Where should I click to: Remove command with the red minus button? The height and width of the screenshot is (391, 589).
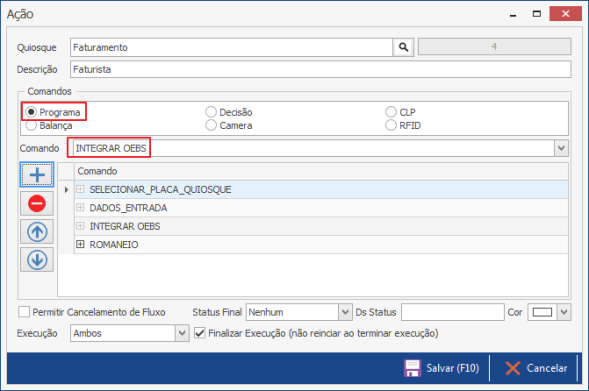(x=37, y=203)
